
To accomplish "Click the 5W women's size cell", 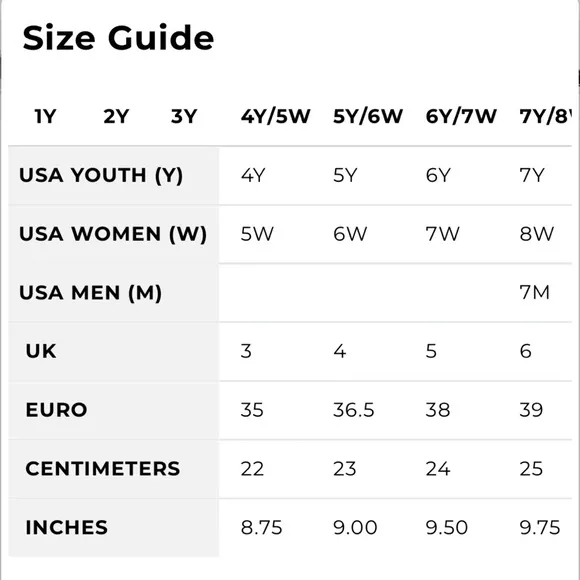I will coord(257,234).
